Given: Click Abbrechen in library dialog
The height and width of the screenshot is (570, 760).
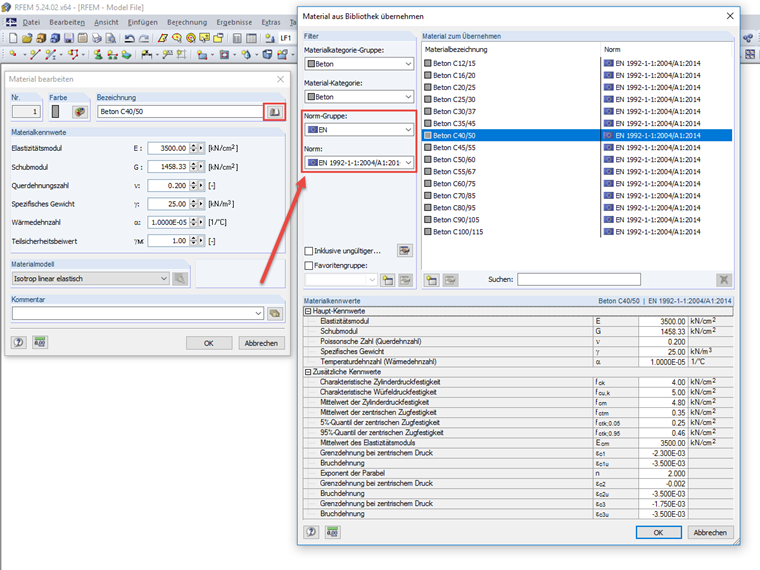Looking at the screenshot, I should (710, 532).
